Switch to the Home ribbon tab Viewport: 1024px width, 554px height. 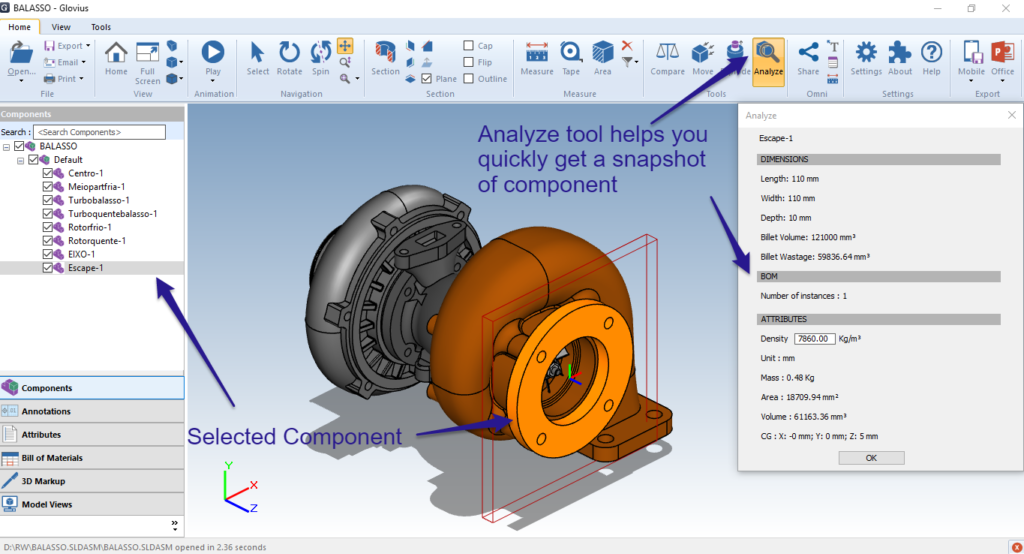(x=20, y=27)
